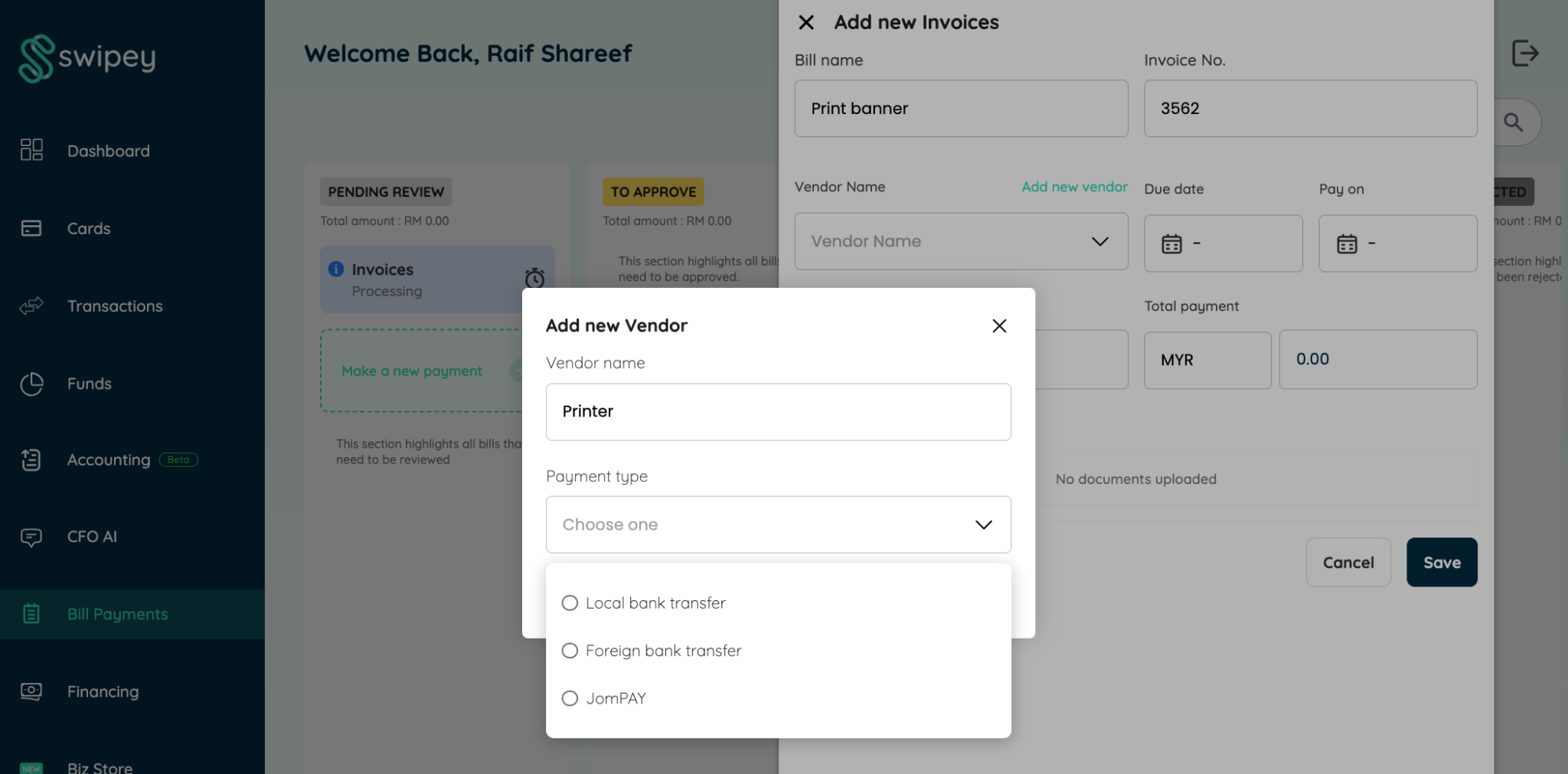Open the Due date calendar picker
The width and height of the screenshot is (1568, 774).
tap(1223, 243)
